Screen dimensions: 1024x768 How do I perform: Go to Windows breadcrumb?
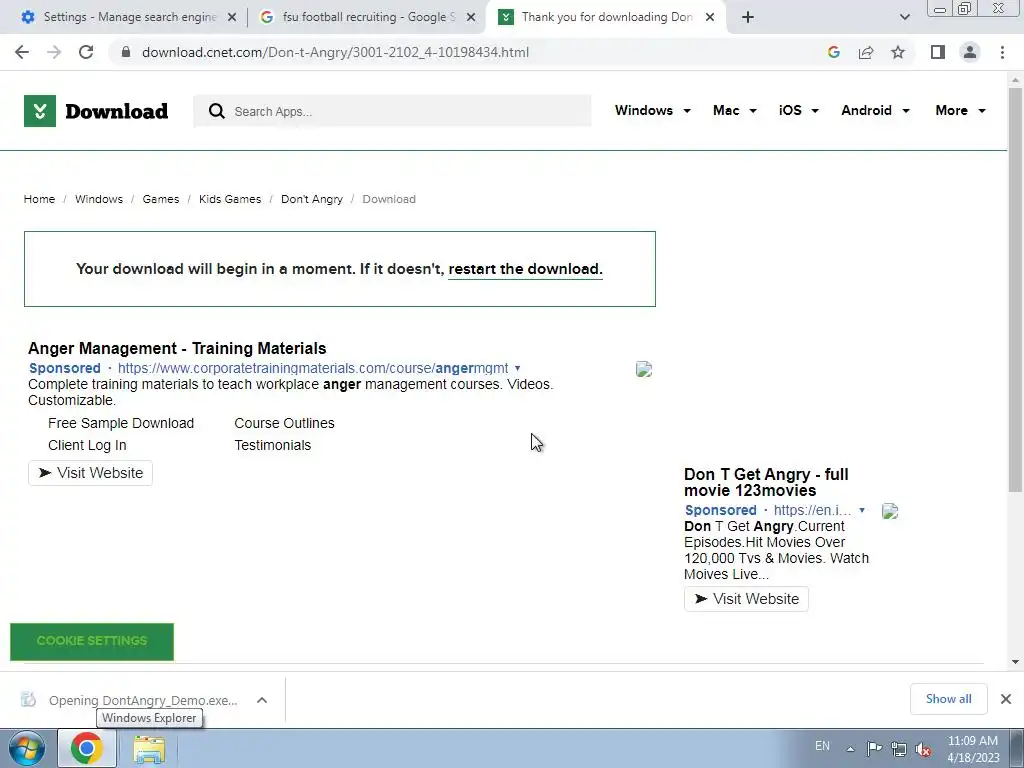tap(99, 199)
